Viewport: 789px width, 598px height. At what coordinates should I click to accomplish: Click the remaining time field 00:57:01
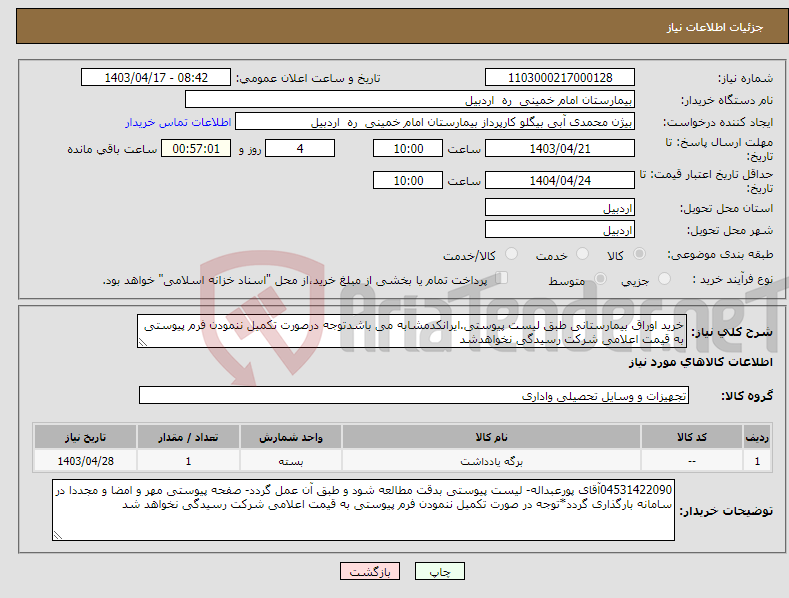tap(196, 148)
